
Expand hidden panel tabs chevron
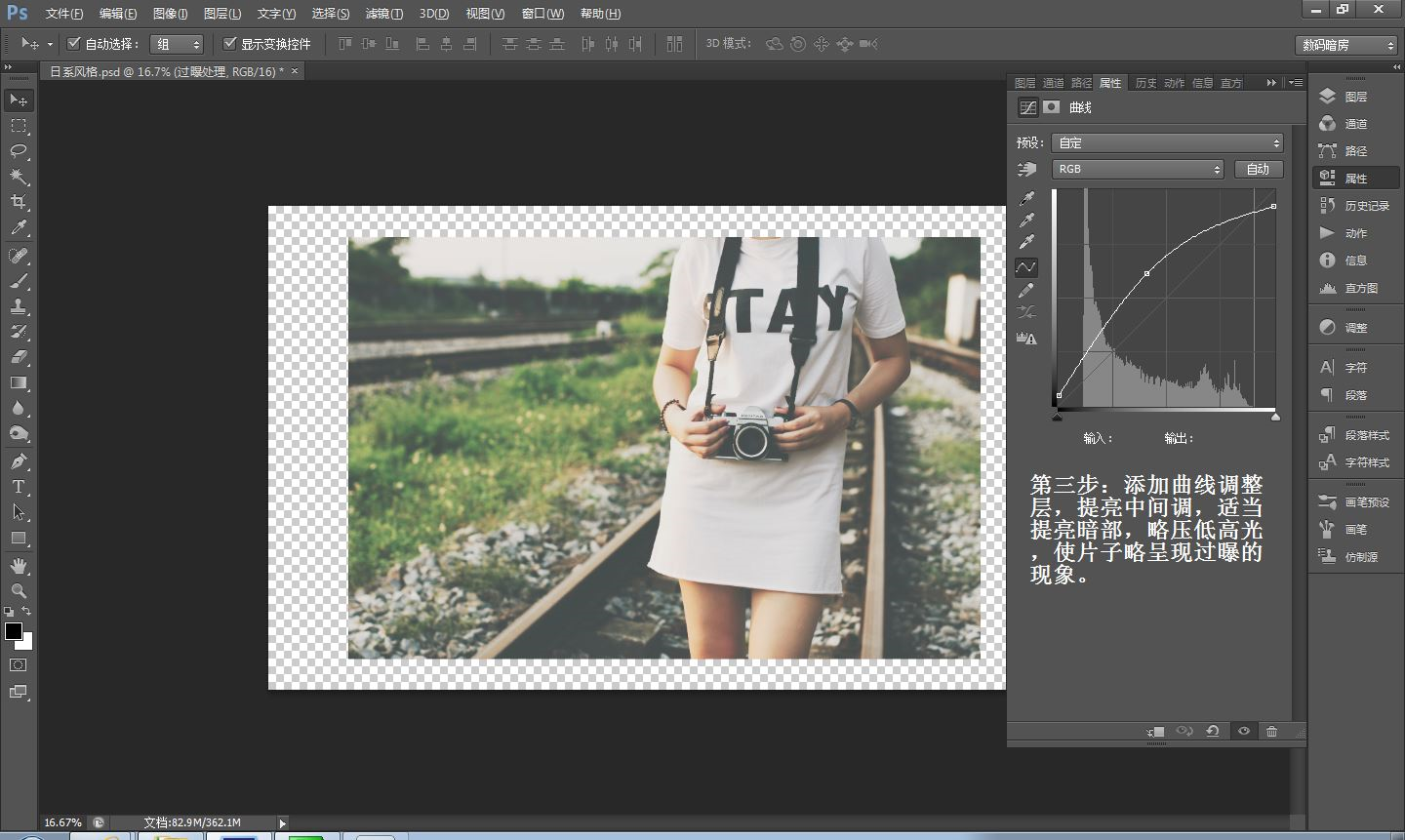(1271, 83)
